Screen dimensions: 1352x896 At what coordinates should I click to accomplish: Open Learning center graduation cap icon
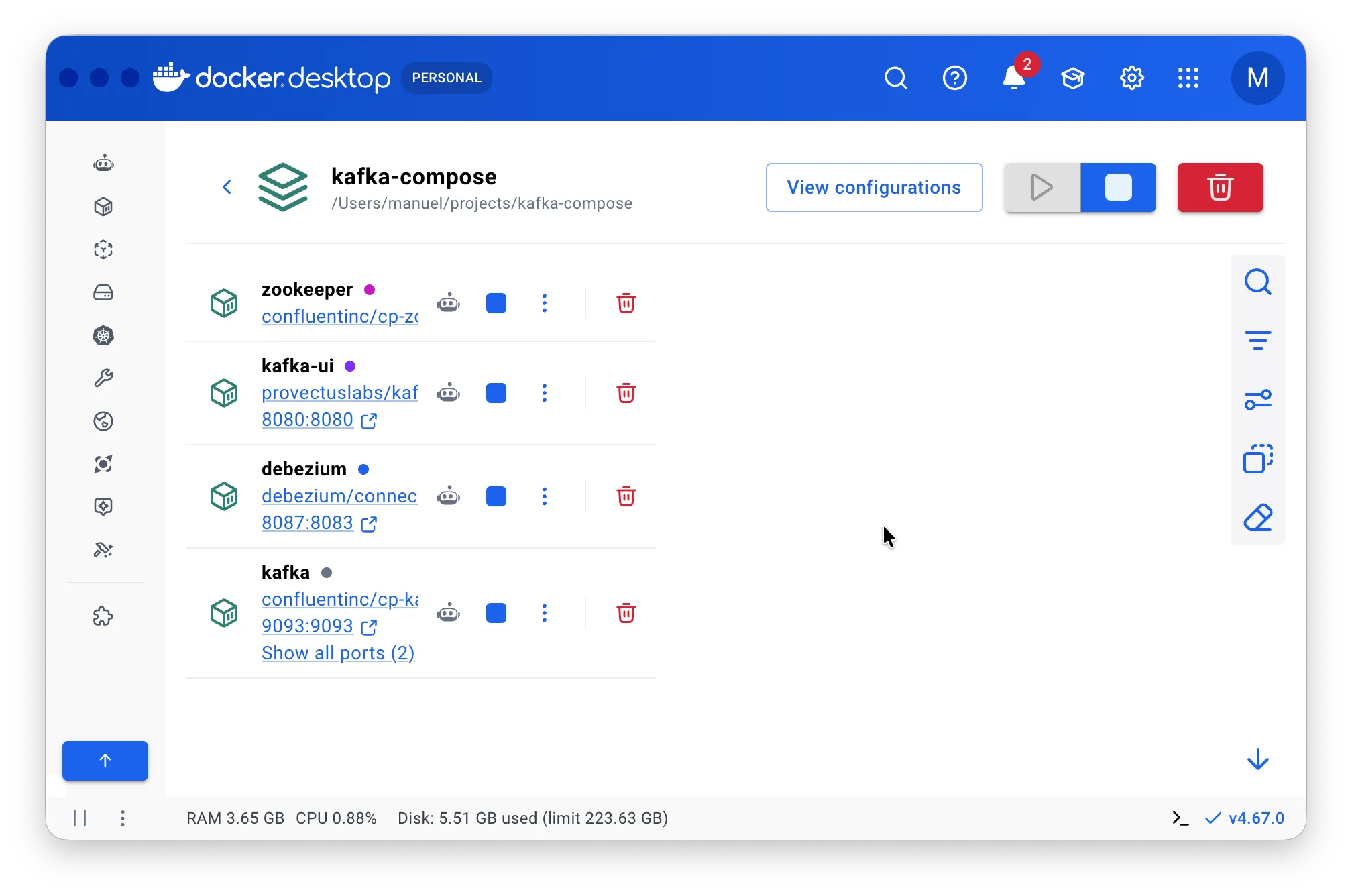1073,78
